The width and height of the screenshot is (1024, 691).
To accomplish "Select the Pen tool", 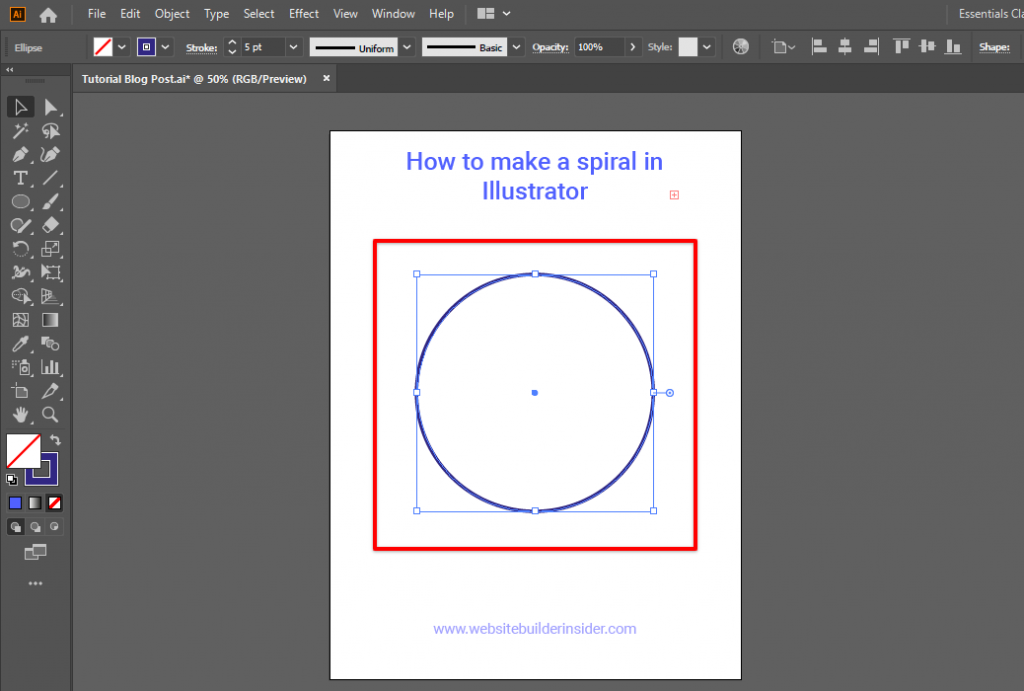I will click(x=21, y=155).
